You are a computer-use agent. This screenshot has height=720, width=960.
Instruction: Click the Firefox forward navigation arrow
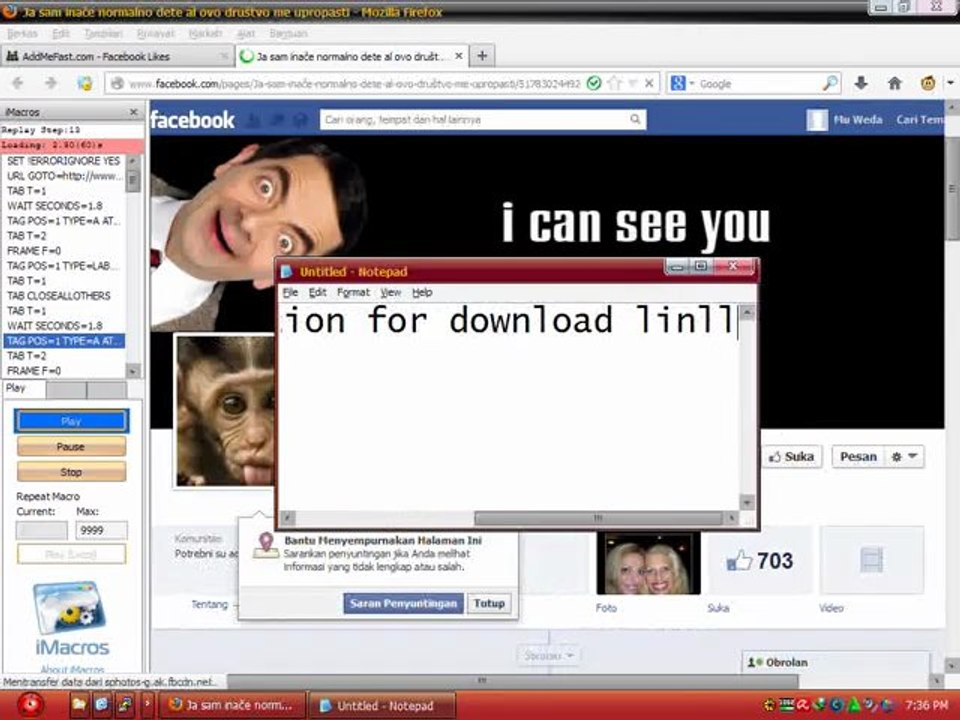point(51,83)
